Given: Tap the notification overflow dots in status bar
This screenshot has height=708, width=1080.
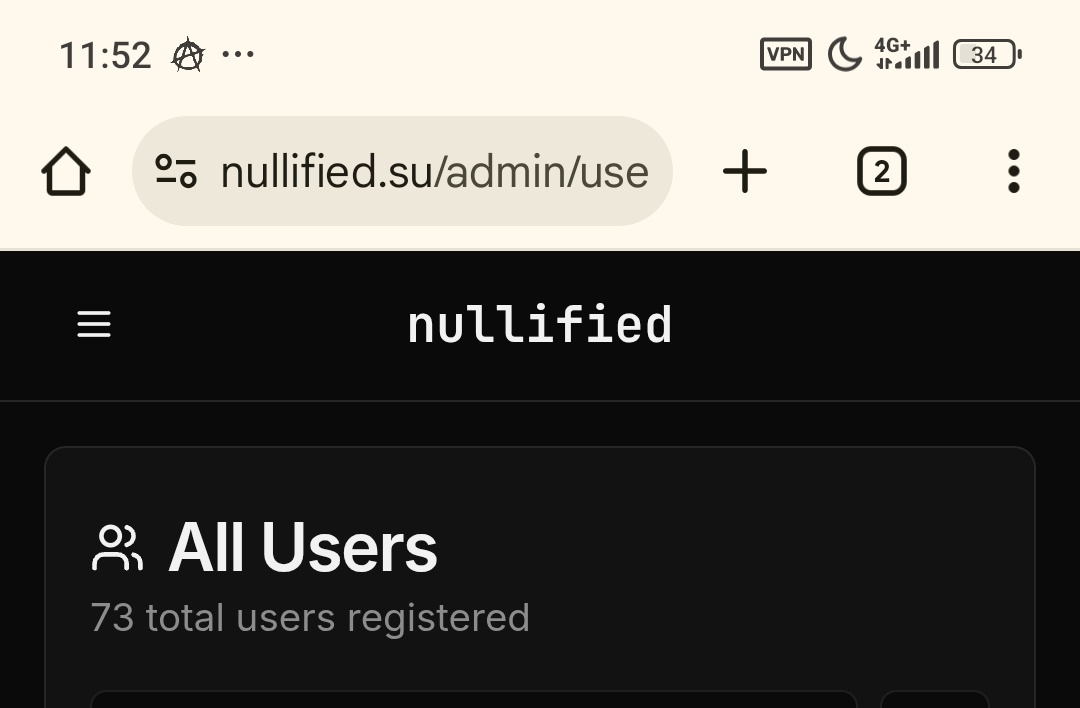Looking at the screenshot, I should 238,54.
